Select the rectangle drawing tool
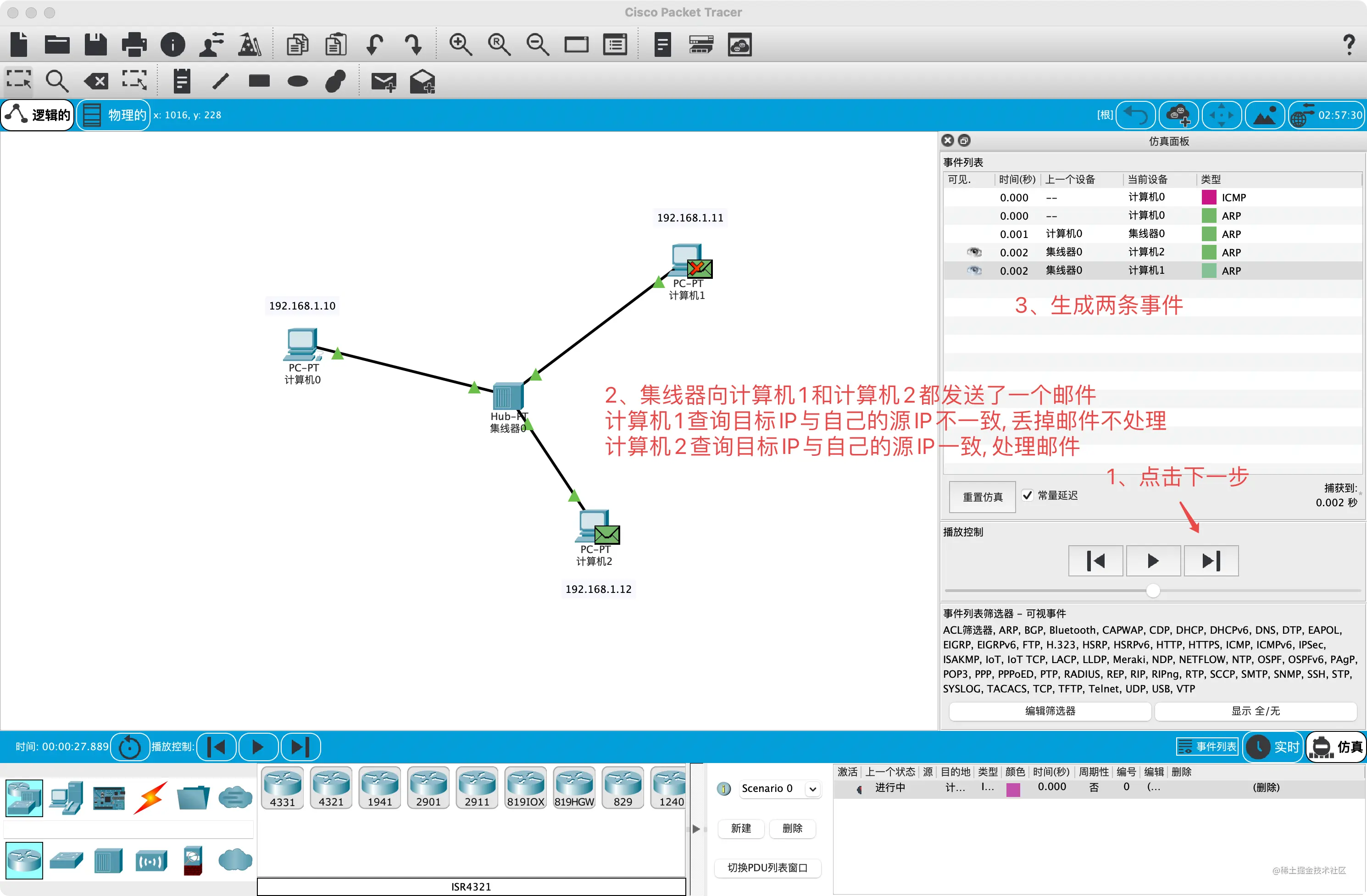1367x896 pixels. coord(259,80)
